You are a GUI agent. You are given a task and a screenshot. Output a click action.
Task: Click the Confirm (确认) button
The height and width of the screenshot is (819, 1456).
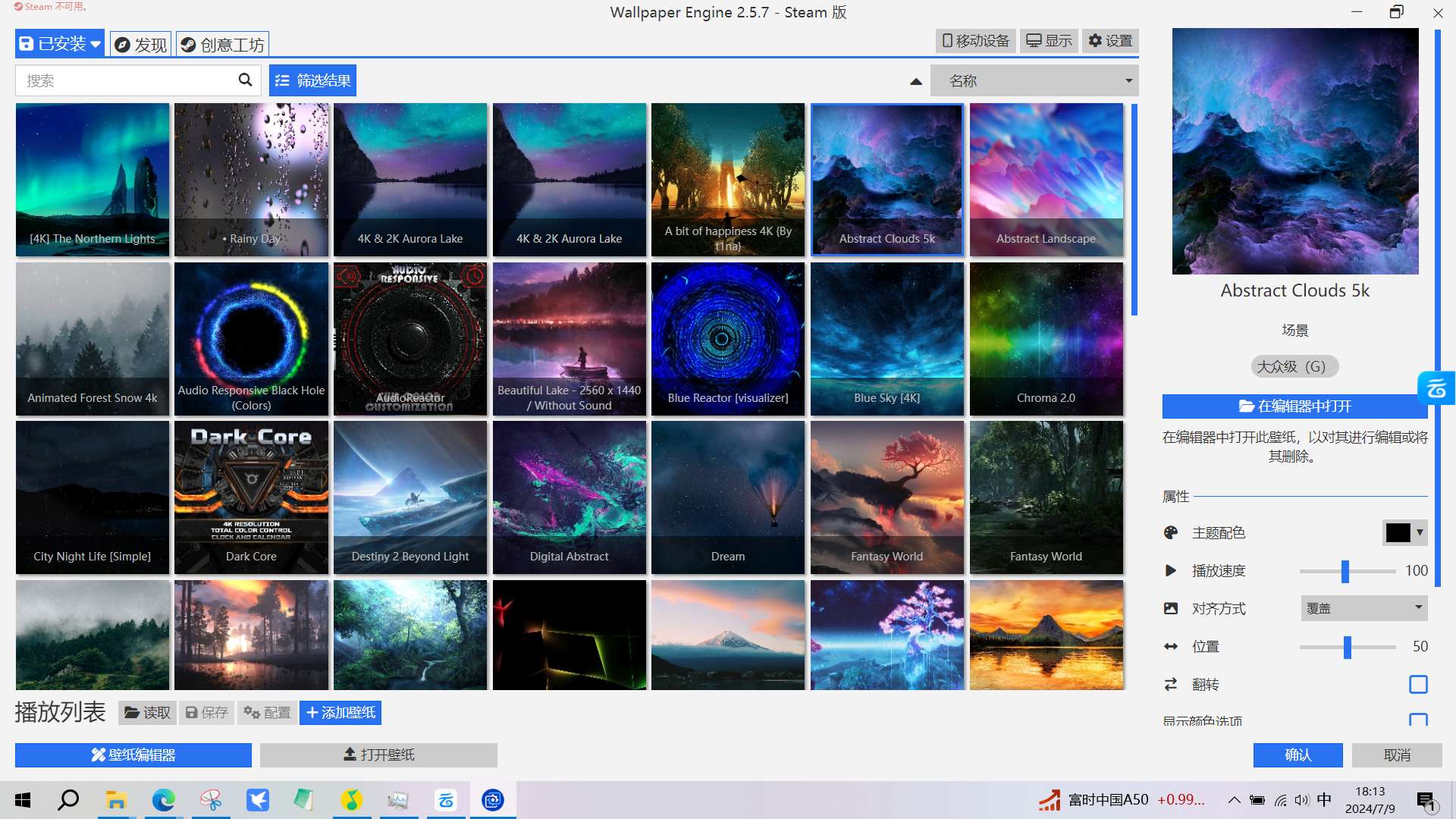tap(1298, 755)
